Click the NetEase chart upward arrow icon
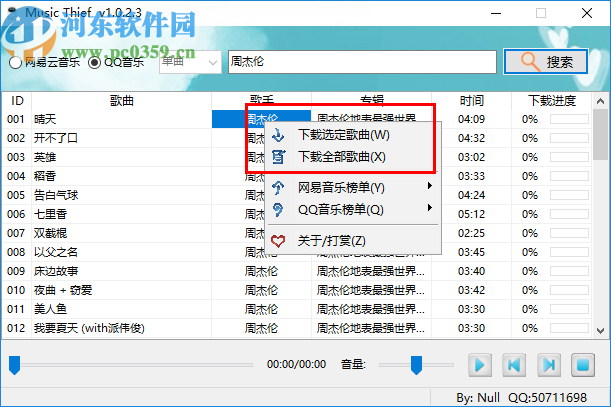Screen dimensions: 611x407 278,188
